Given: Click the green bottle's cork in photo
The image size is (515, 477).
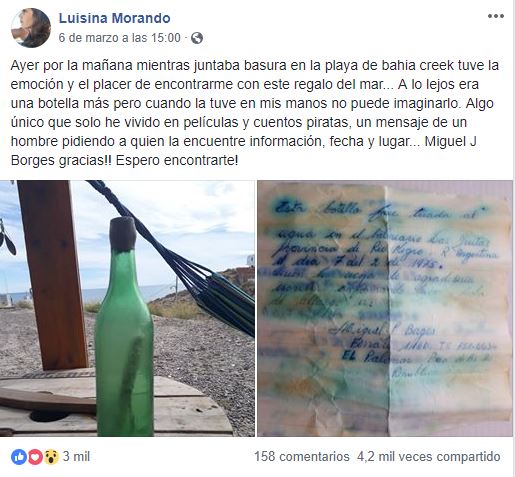Looking at the screenshot, I should (123, 233).
